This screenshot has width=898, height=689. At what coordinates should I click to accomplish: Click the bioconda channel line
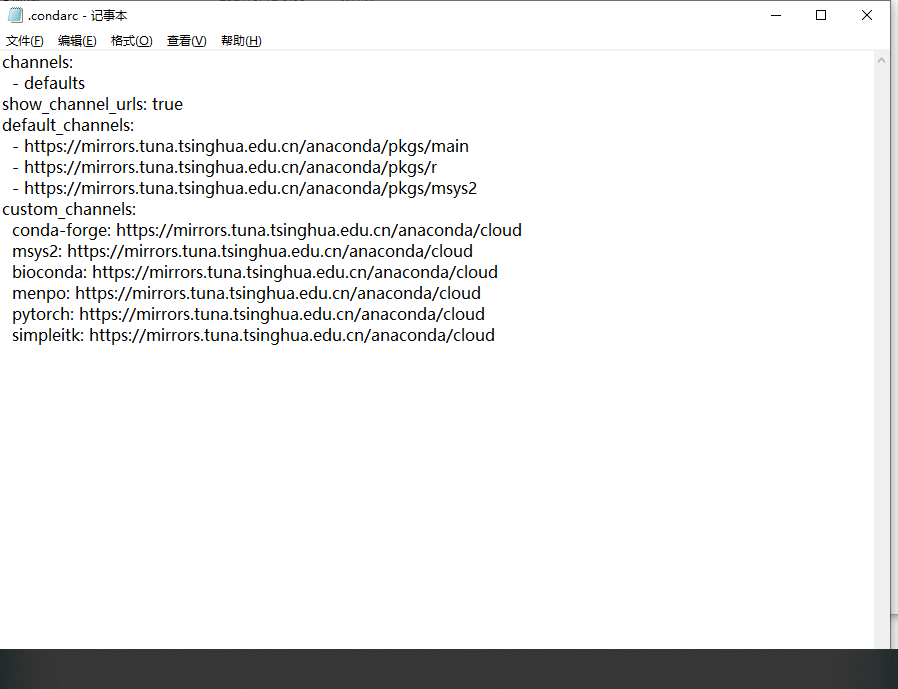[255, 272]
